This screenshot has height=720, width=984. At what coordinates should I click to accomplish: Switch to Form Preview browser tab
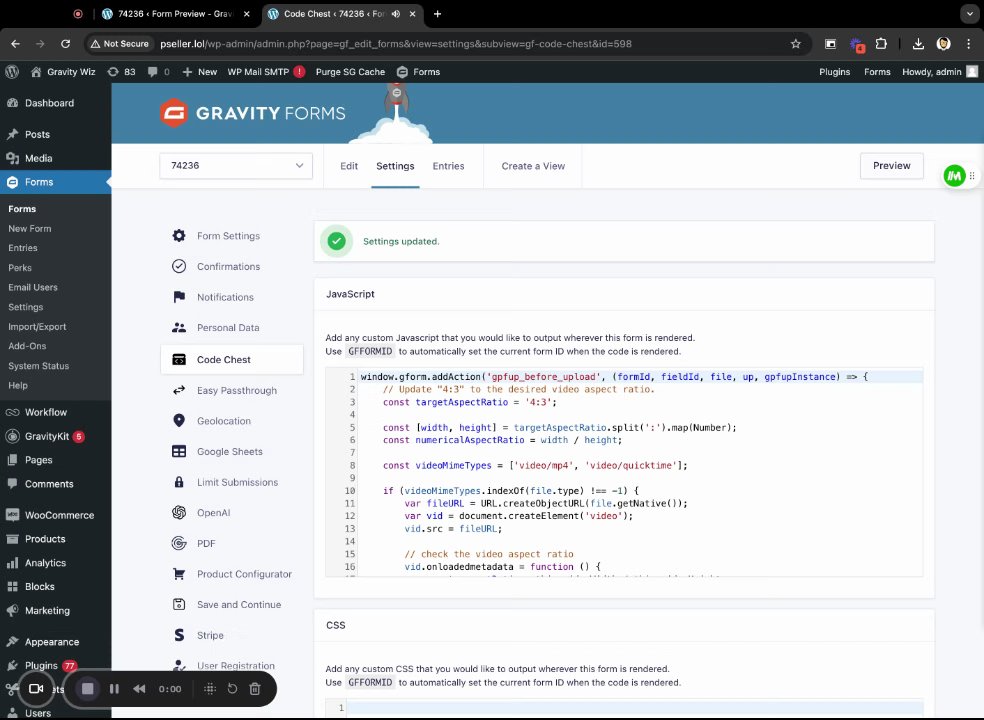176,14
